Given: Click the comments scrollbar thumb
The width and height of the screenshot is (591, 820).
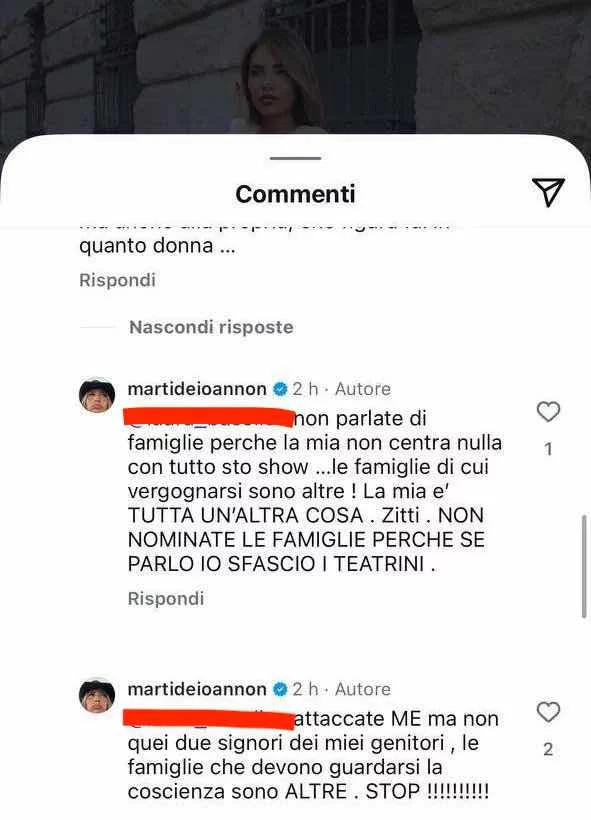Looking at the screenshot, I should [584, 567].
